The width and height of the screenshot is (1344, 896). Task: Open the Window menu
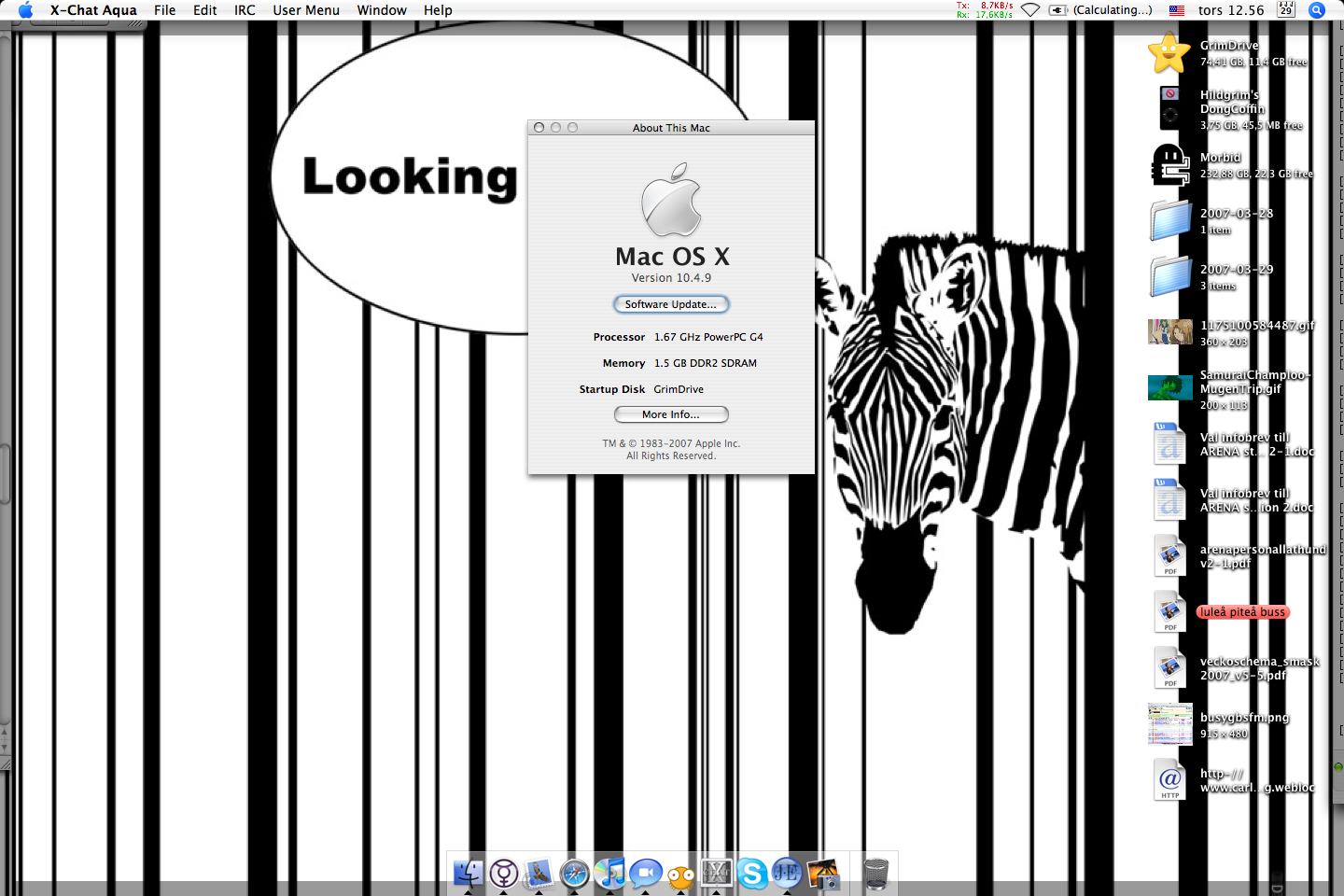pos(382,10)
